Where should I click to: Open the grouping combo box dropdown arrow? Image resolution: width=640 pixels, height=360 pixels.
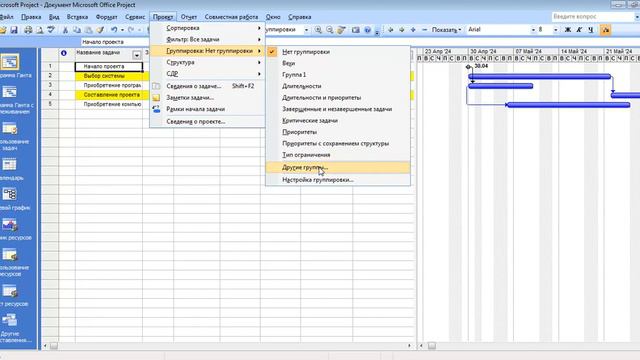pos(306,30)
